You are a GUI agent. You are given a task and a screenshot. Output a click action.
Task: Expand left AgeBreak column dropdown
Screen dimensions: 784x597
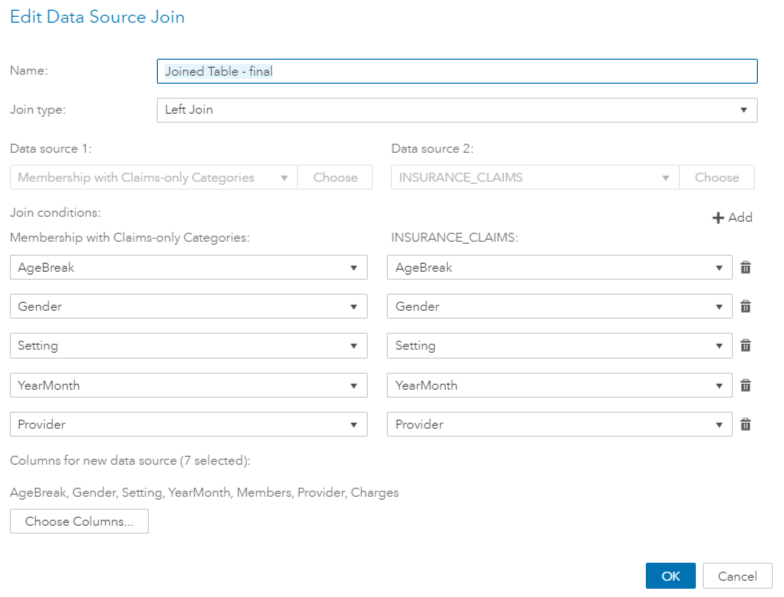tap(188, 268)
